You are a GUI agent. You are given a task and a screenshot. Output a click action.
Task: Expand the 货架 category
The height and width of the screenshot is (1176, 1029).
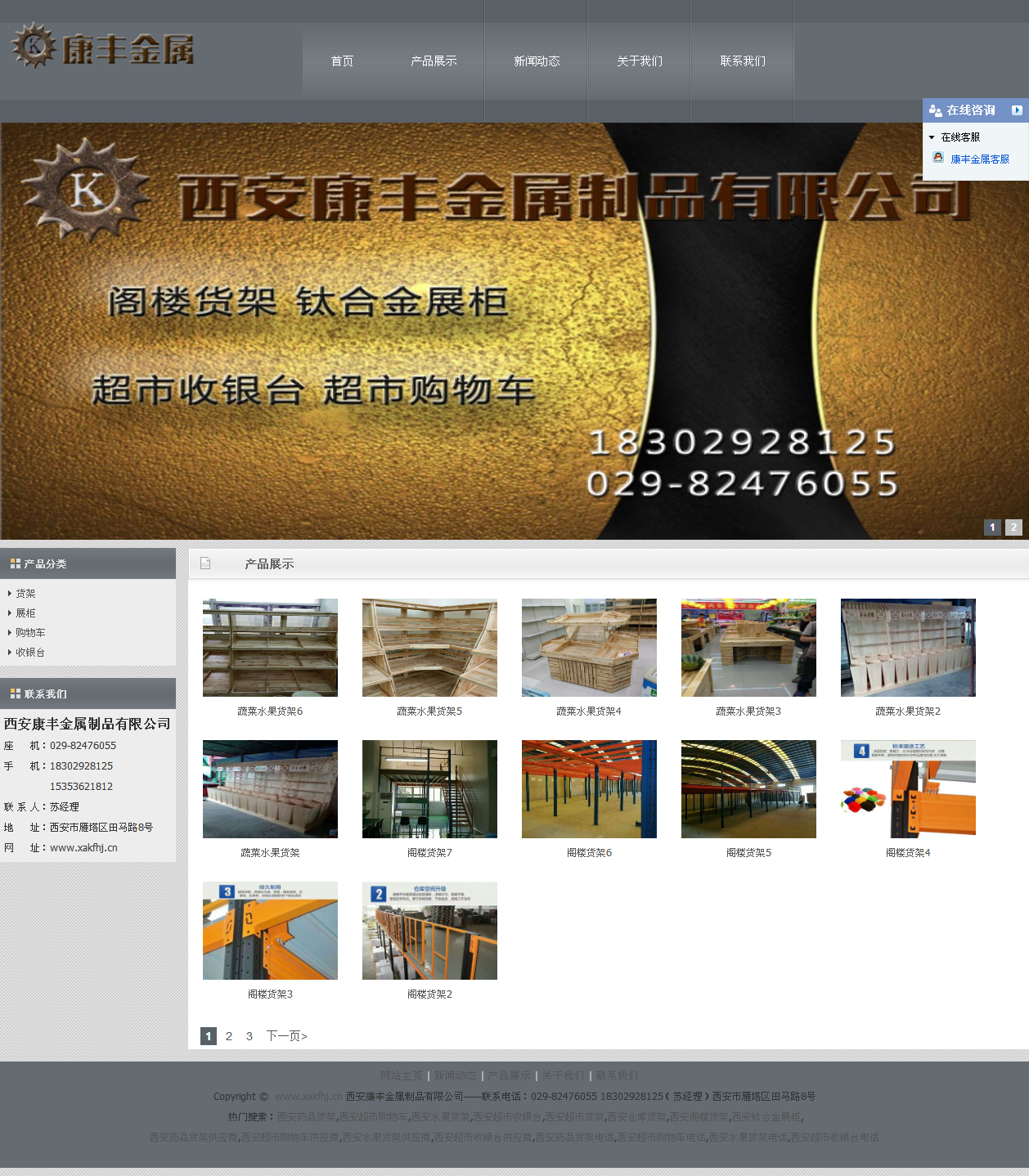[x=25, y=593]
